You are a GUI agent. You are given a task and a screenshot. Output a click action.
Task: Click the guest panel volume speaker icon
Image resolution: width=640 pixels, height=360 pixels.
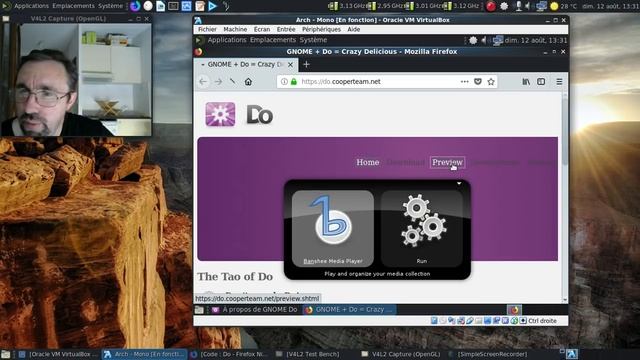484,40
